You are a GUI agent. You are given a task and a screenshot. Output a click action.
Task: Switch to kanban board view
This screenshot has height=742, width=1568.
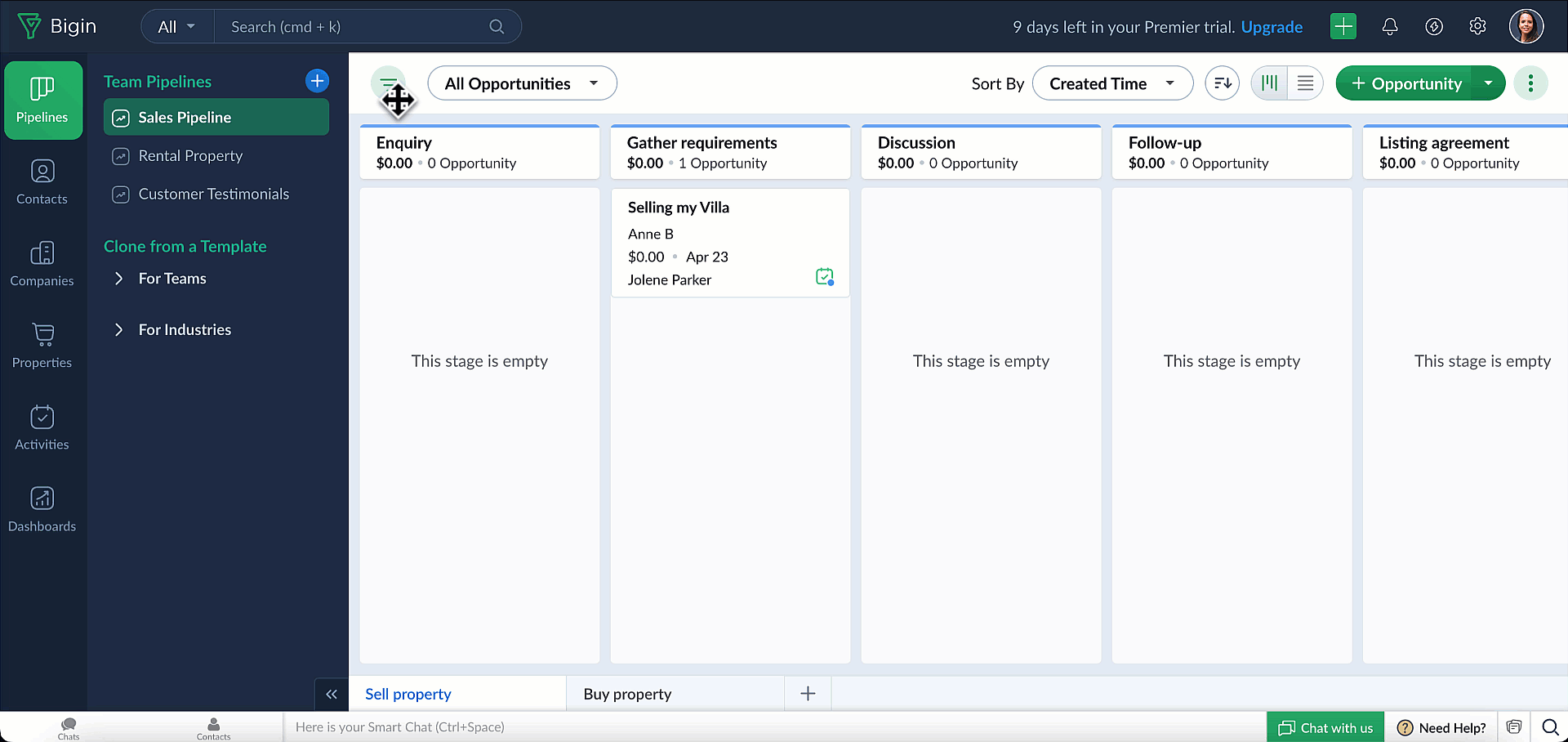click(x=1269, y=83)
